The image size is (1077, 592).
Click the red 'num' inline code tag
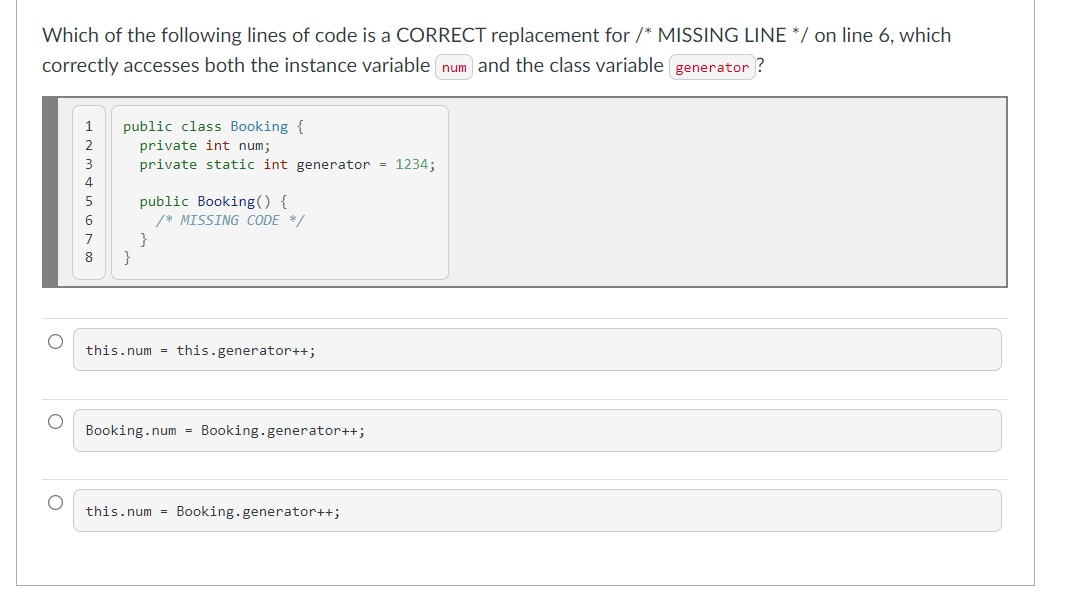tap(454, 67)
